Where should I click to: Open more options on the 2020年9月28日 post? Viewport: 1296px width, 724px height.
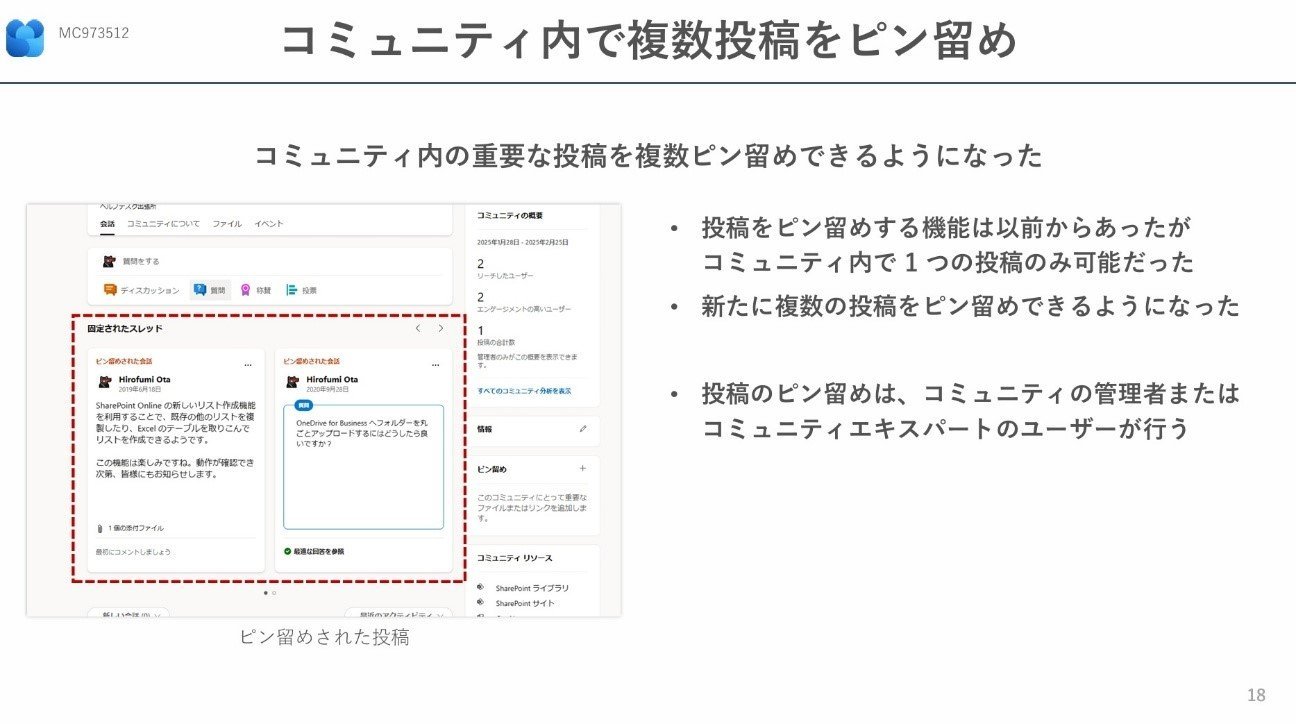point(436,364)
